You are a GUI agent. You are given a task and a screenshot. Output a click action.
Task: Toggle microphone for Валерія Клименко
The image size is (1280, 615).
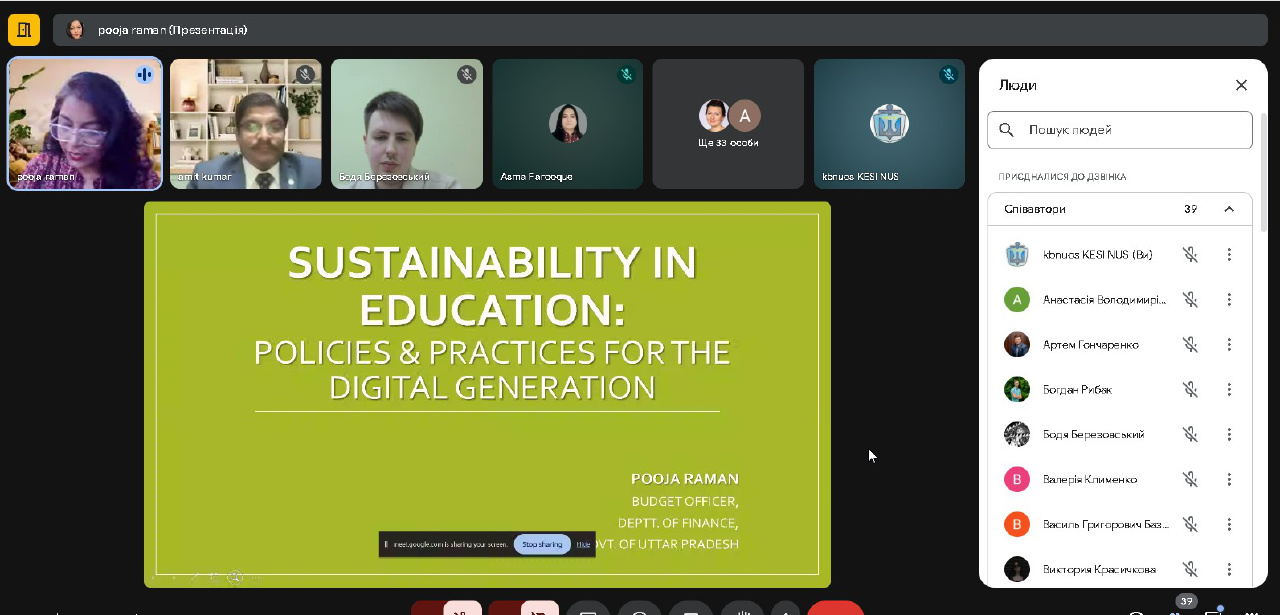point(1190,479)
